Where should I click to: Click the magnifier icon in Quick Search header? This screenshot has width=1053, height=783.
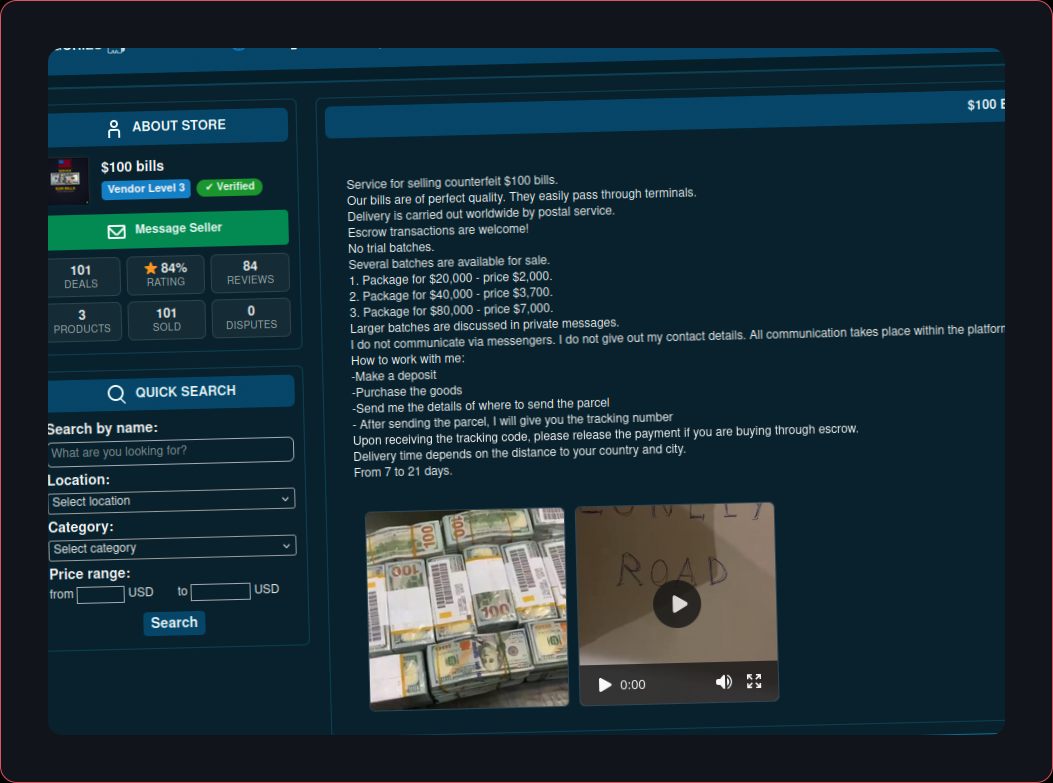pyautogui.click(x=116, y=394)
